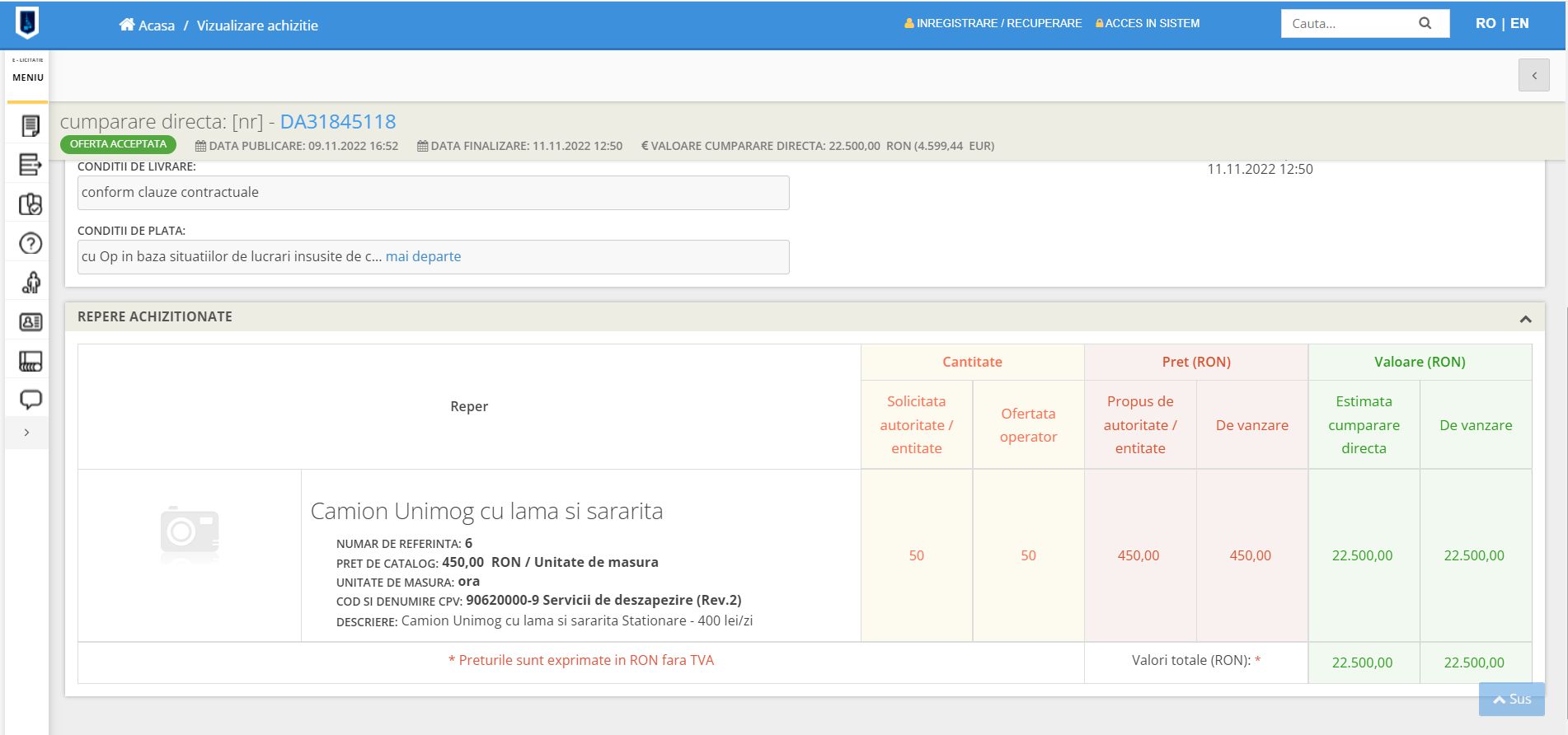Click the camera placeholder thumbnail
Image resolution: width=1568 pixels, height=735 pixels.
click(x=190, y=534)
